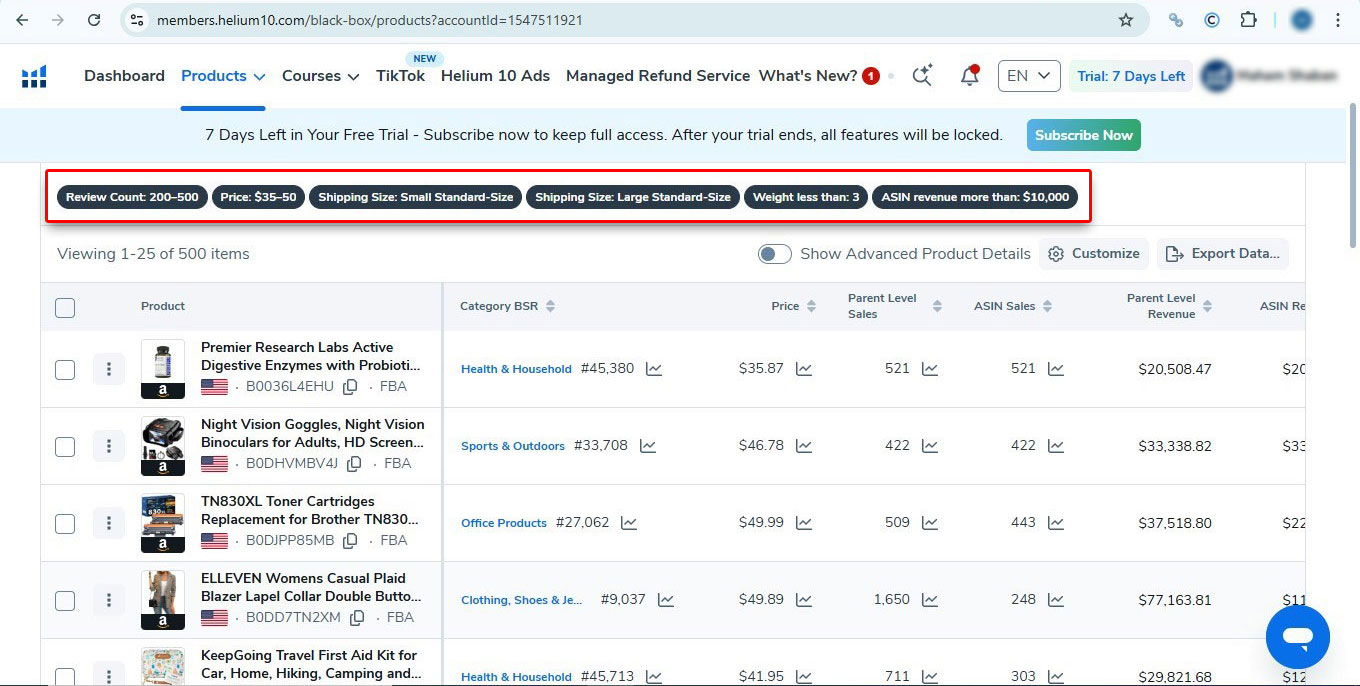The height and width of the screenshot is (686, 1360).
Task: Click Subscribe Now button
Action: coord(1084,135)
